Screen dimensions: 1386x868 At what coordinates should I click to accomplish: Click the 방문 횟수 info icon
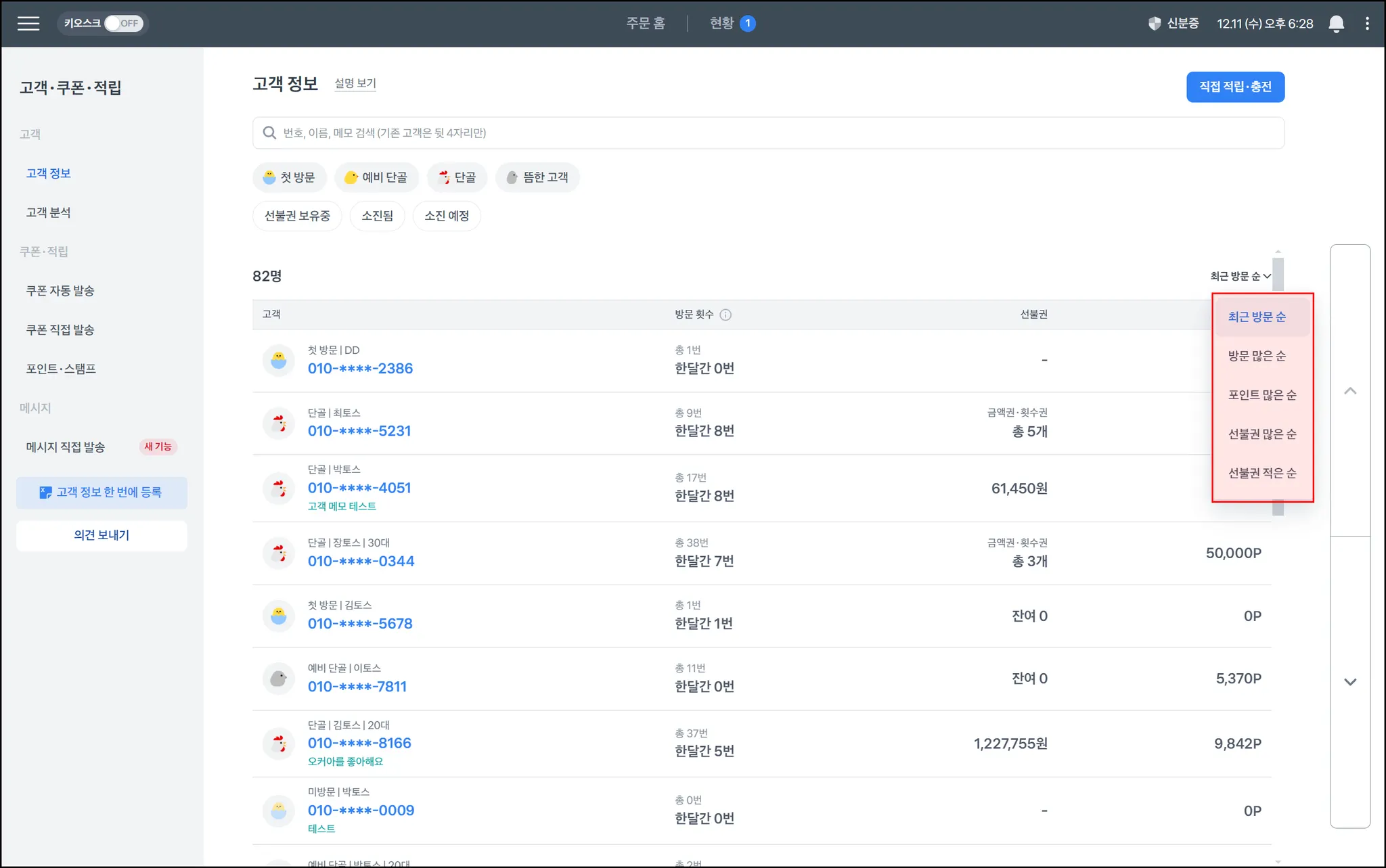tap(725, 315)
